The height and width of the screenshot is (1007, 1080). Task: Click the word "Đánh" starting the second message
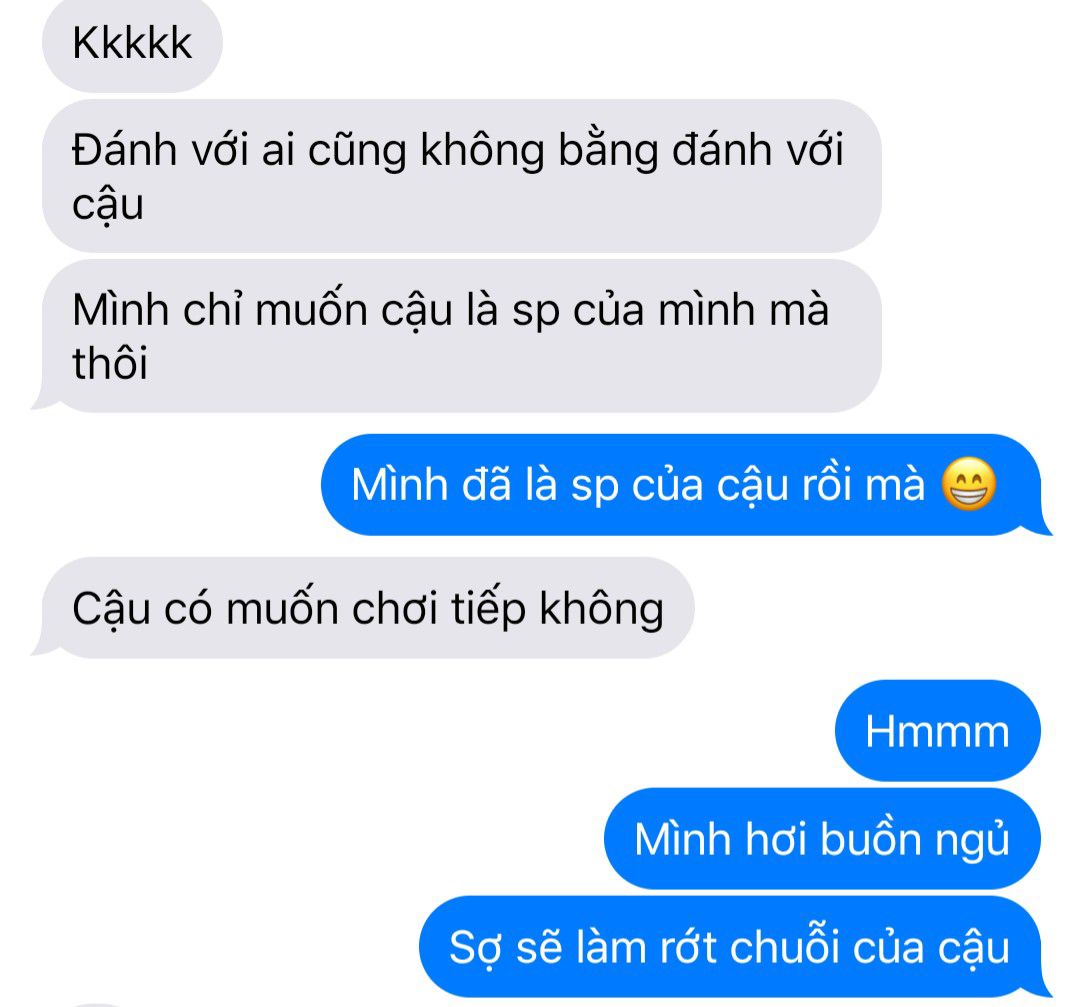124,149
